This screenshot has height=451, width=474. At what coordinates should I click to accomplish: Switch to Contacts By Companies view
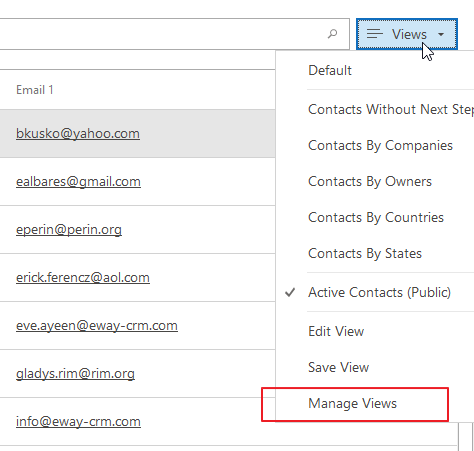tap(380, 146)
